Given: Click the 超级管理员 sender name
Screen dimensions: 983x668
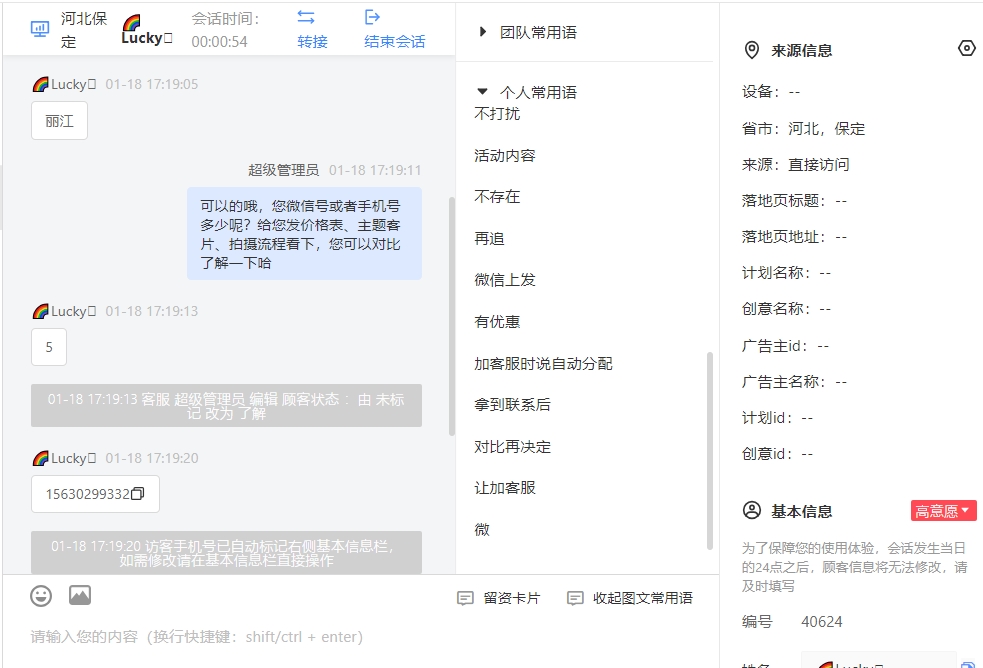Looking at the screenshot, I should tap(283, 170).
